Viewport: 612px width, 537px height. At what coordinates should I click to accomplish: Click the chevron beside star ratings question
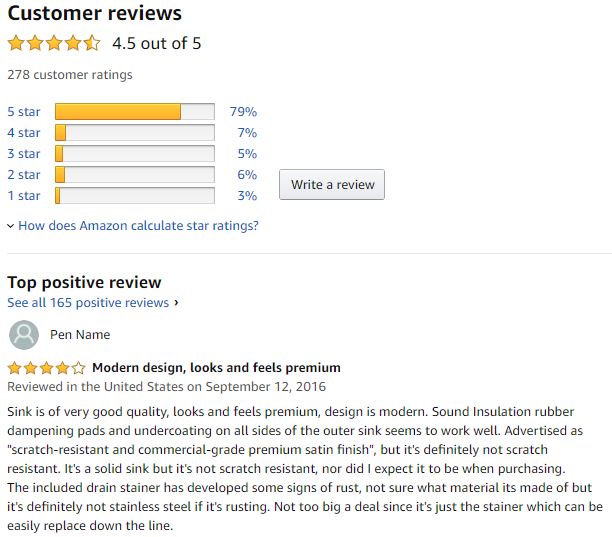pyautogui.click(x=11, y=226)
